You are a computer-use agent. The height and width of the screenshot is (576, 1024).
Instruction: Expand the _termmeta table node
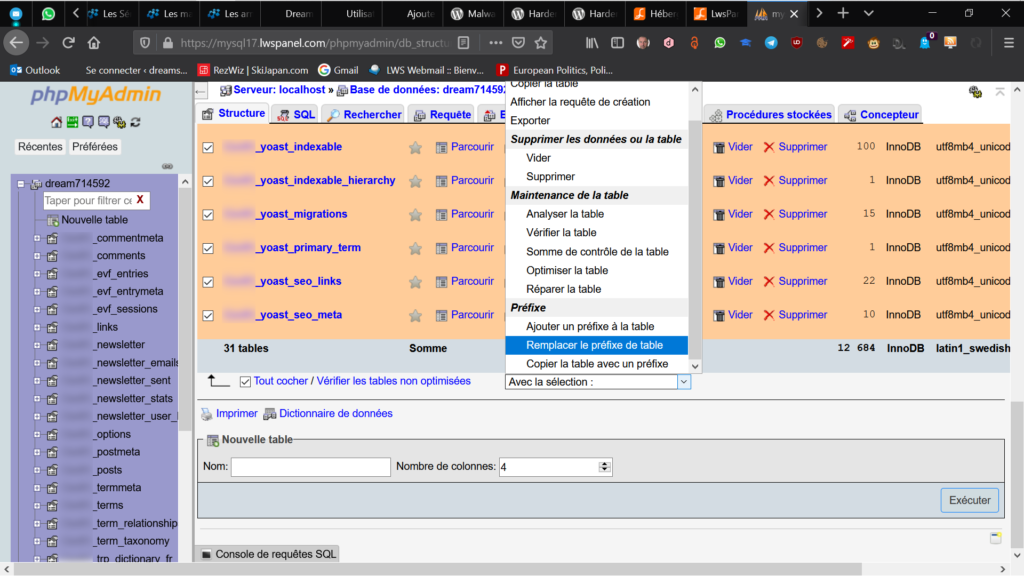click(37, 488)
